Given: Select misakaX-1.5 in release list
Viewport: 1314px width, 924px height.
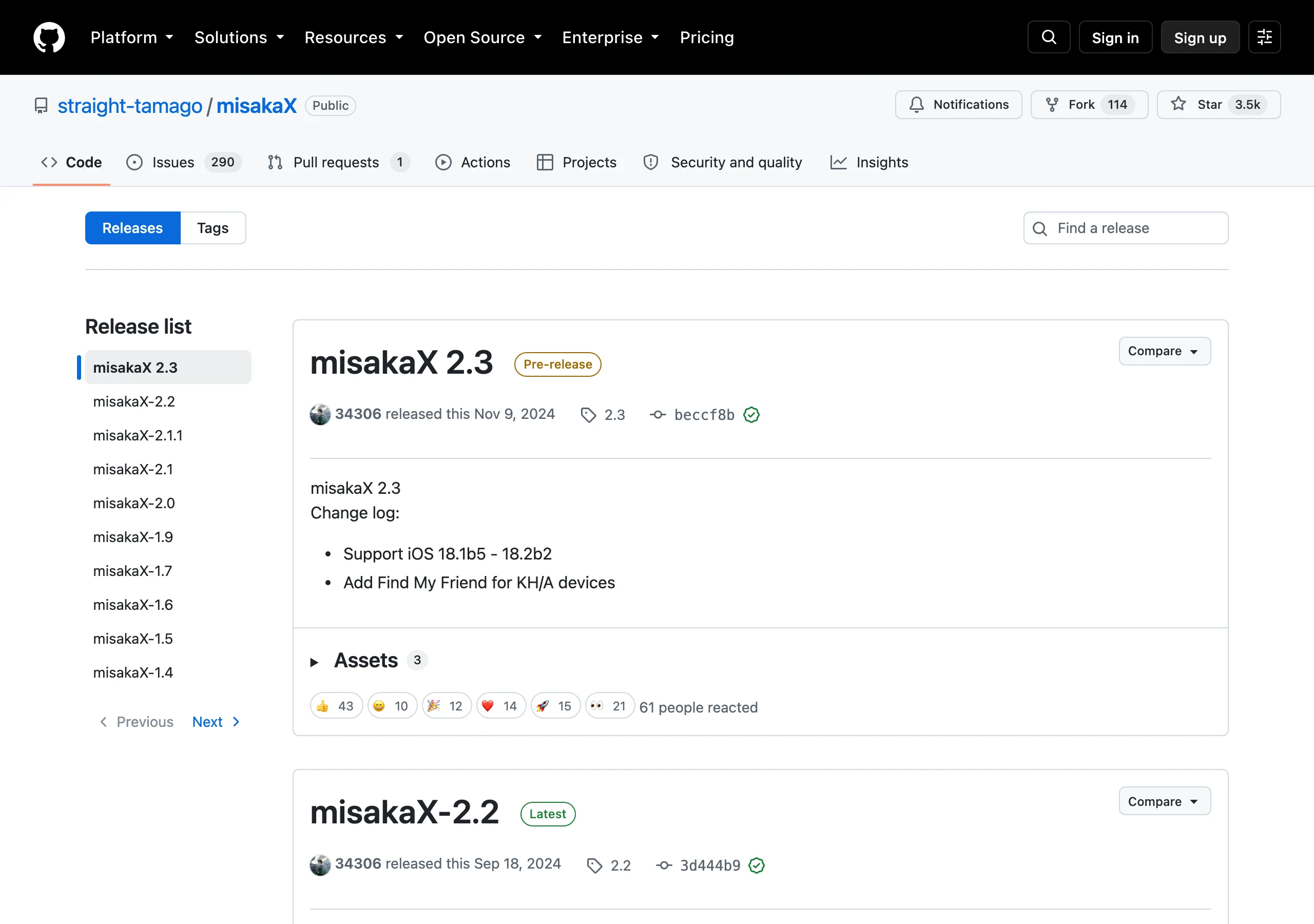Looking at the screenshot, I should coord(168,638).
